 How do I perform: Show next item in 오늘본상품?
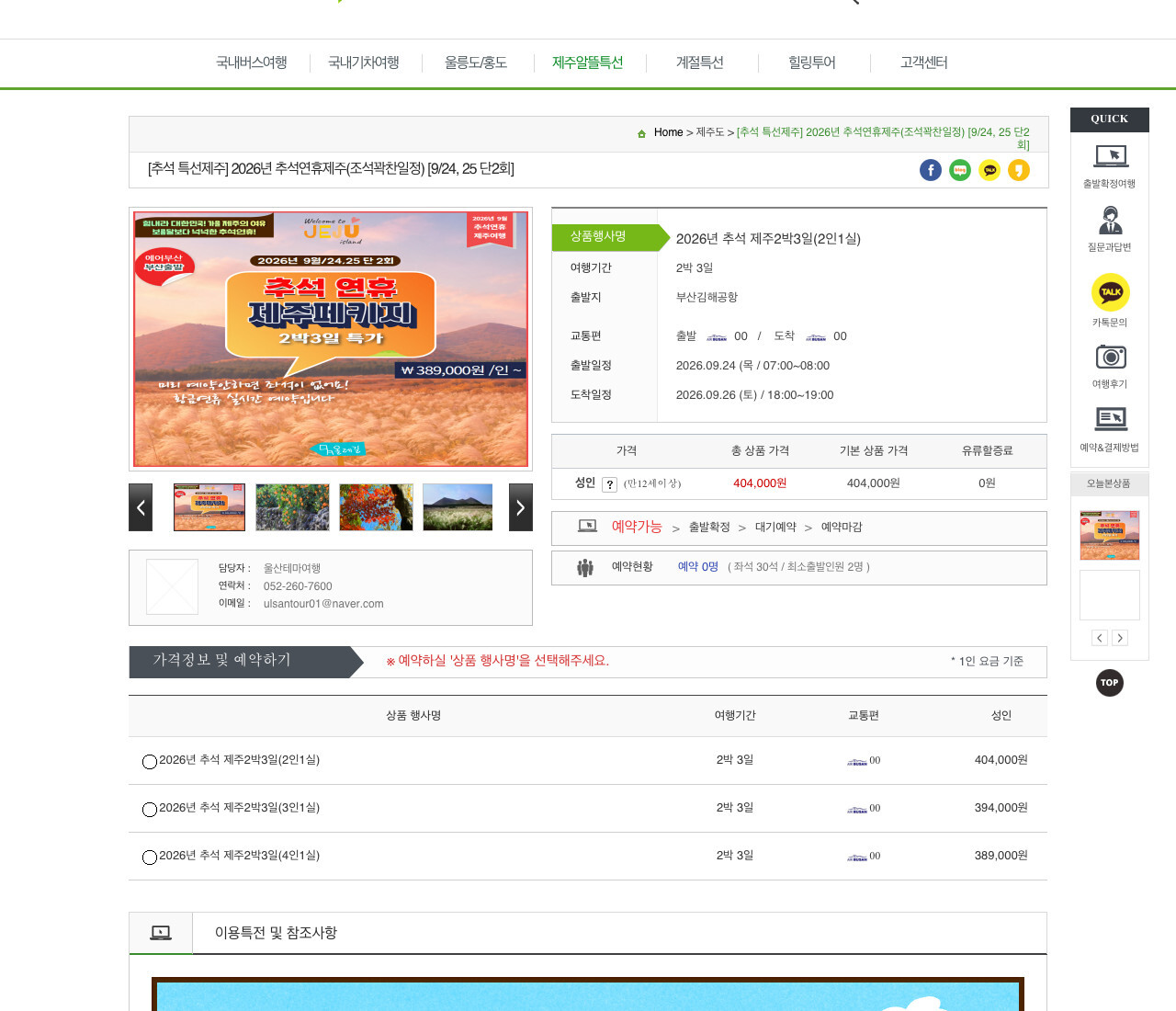(x=1120, y=638)
